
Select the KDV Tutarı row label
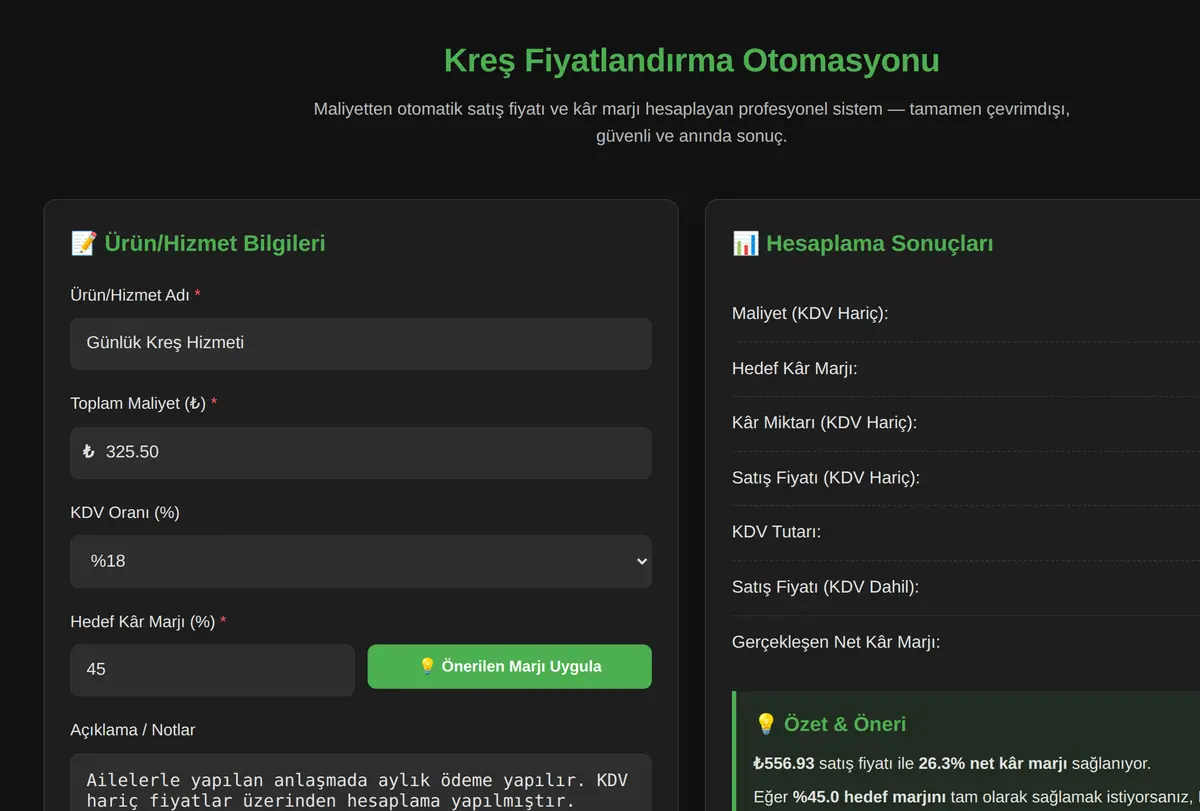point(776,532)
